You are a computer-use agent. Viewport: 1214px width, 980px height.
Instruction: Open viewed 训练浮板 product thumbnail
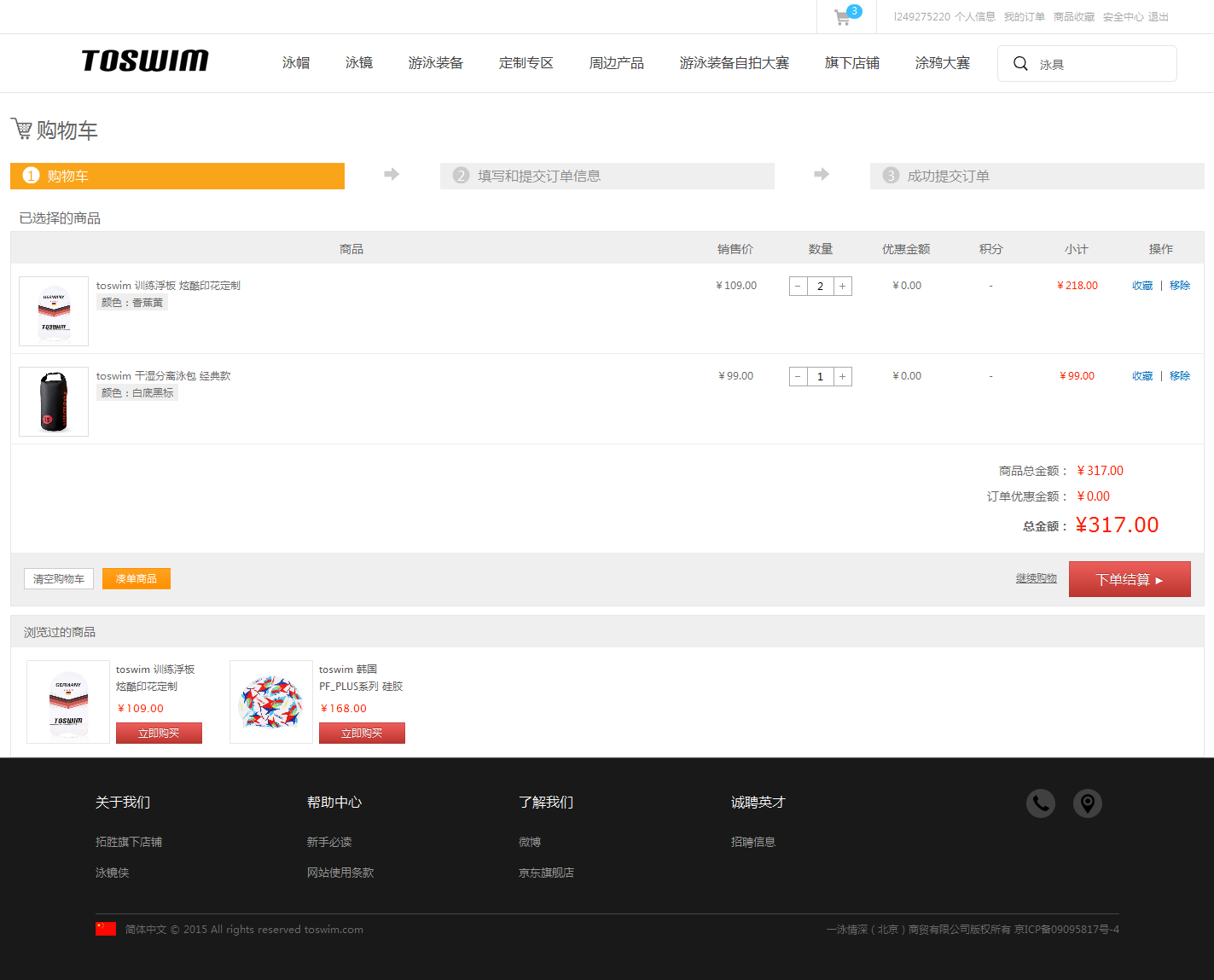(68, 702)
